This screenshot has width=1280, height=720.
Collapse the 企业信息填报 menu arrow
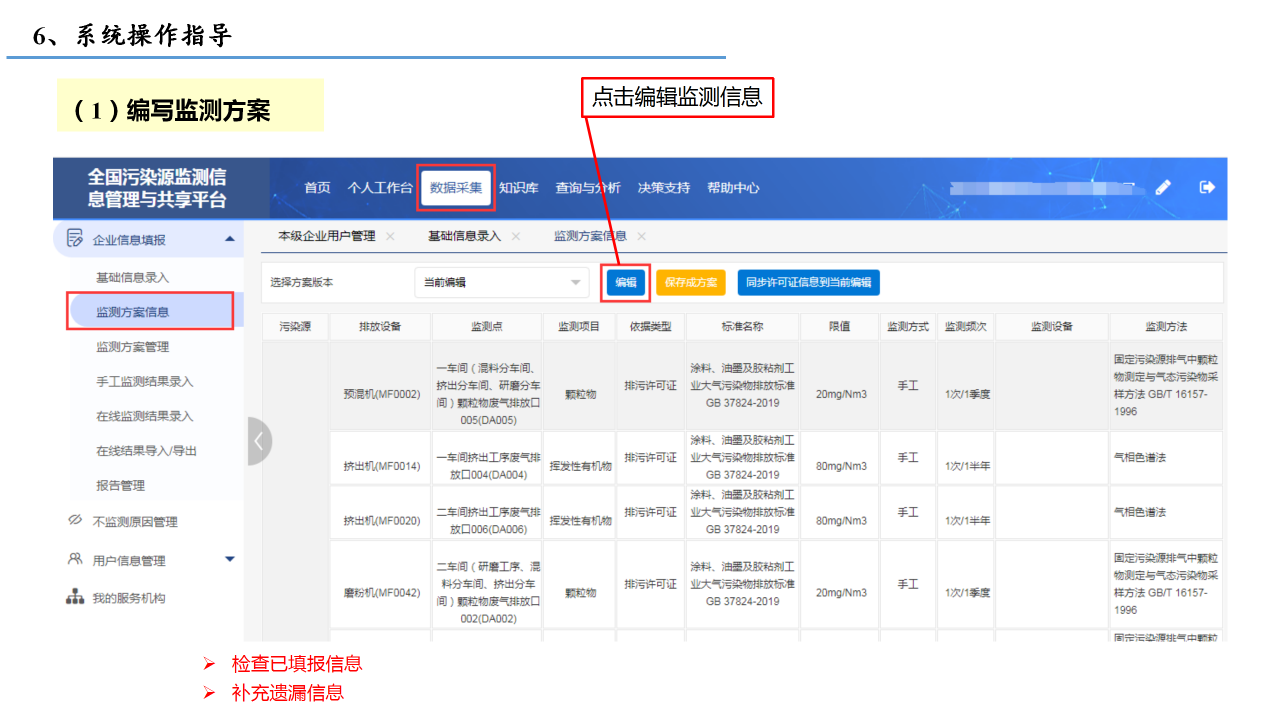(230, 239)
